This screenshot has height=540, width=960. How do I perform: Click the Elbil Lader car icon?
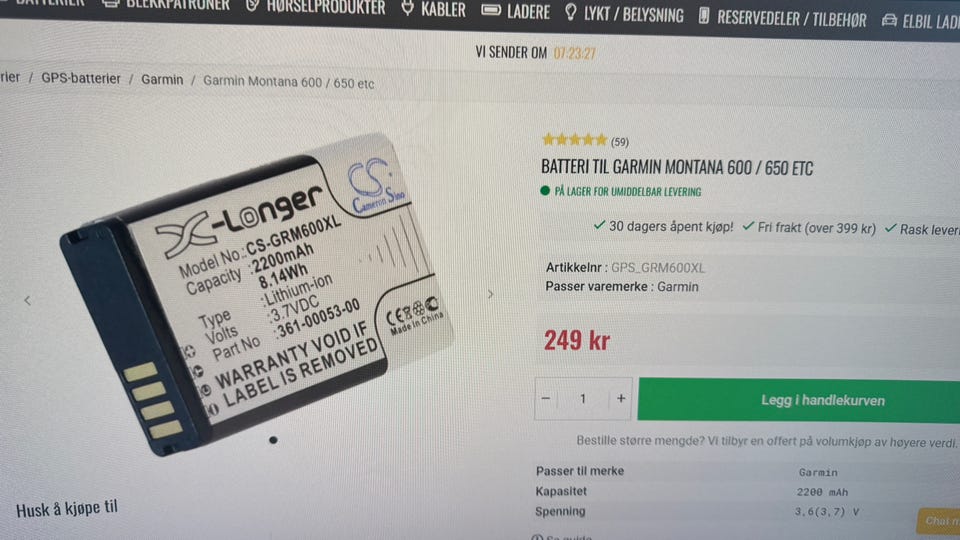[x=889, y=21]
